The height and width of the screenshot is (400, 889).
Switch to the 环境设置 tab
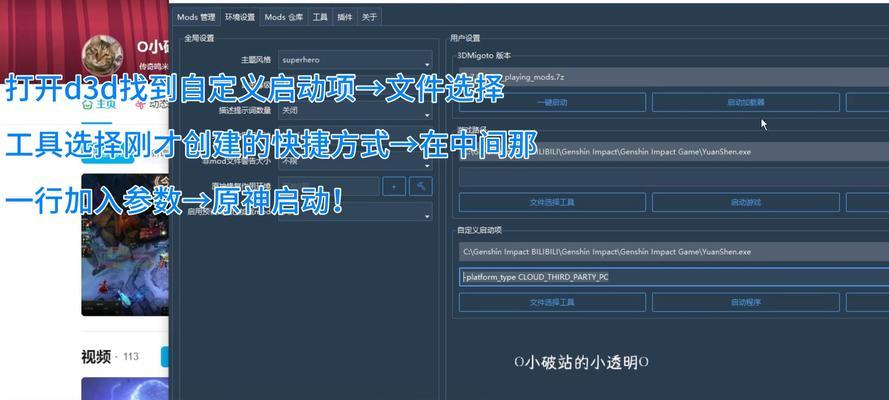coord(240,17)
